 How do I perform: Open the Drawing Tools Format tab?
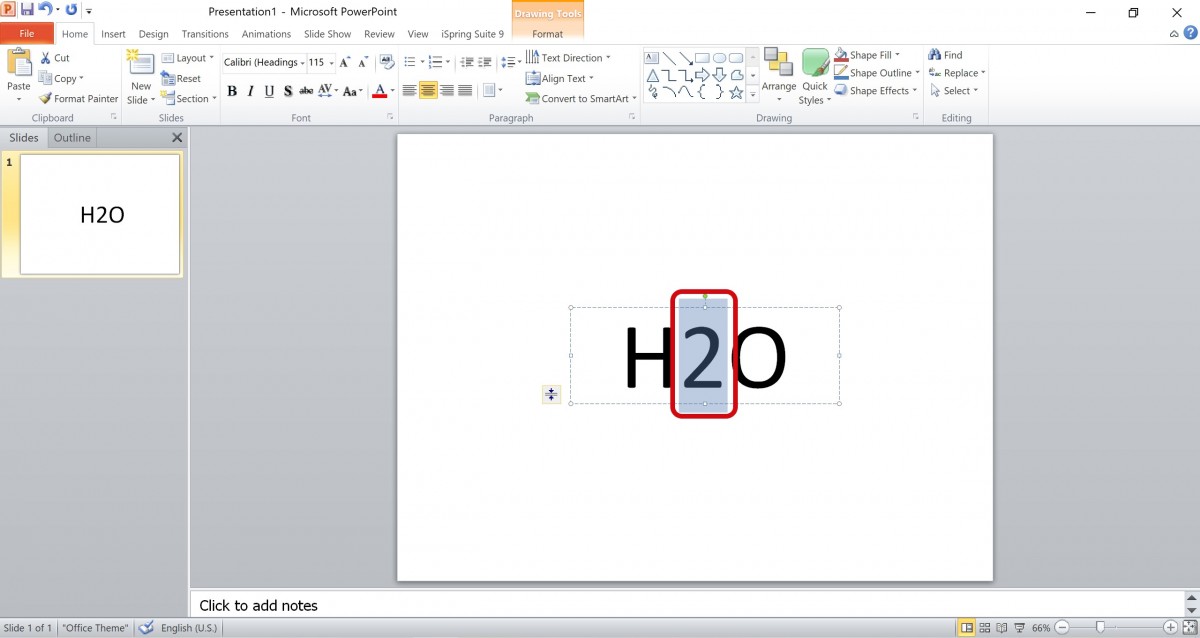coord(546,33)
